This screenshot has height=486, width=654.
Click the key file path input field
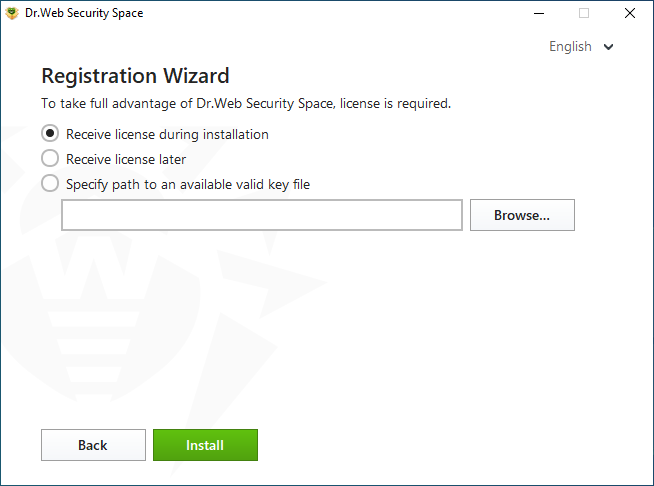[x=262, y=215]
